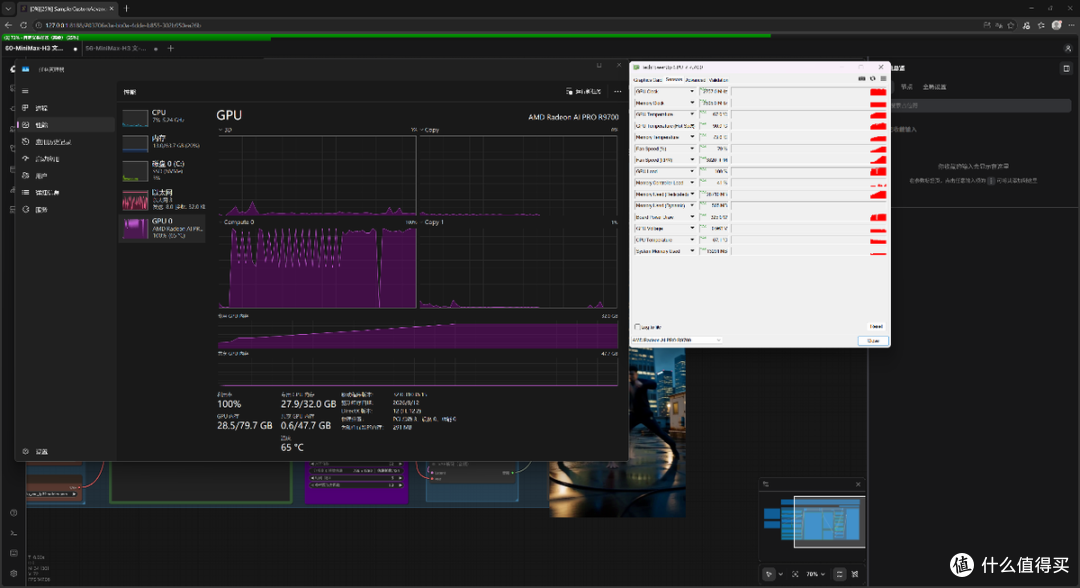The width and height of the screenshot is (1080, 588).
Task: Open Memory Temperature sensor dropdown arrow
Action: point(692,137)
